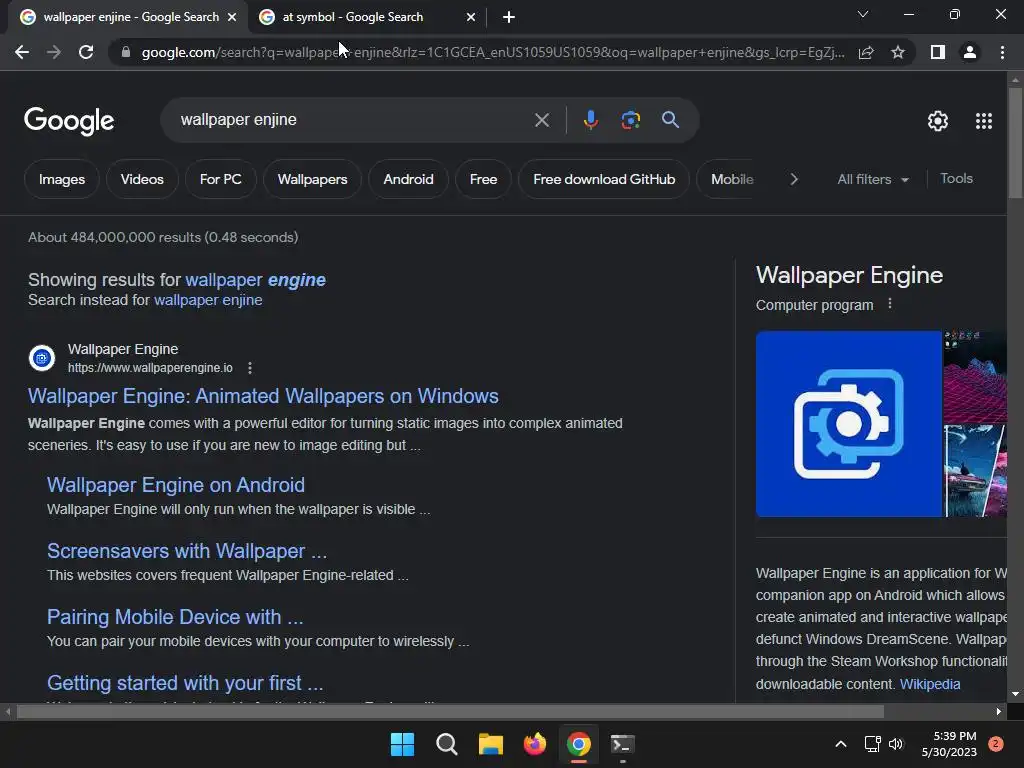
Task: Open Windows taskbar search
Action: [x=447, y=744]
